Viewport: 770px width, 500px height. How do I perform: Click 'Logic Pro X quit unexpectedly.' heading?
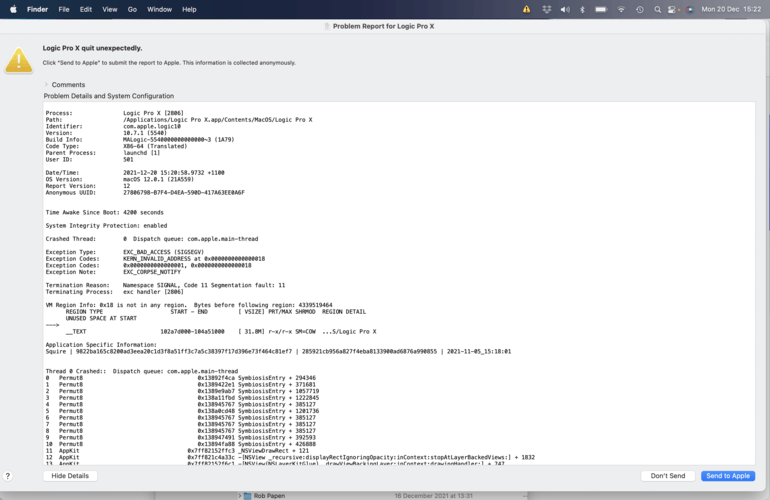(x=92, y=48)
